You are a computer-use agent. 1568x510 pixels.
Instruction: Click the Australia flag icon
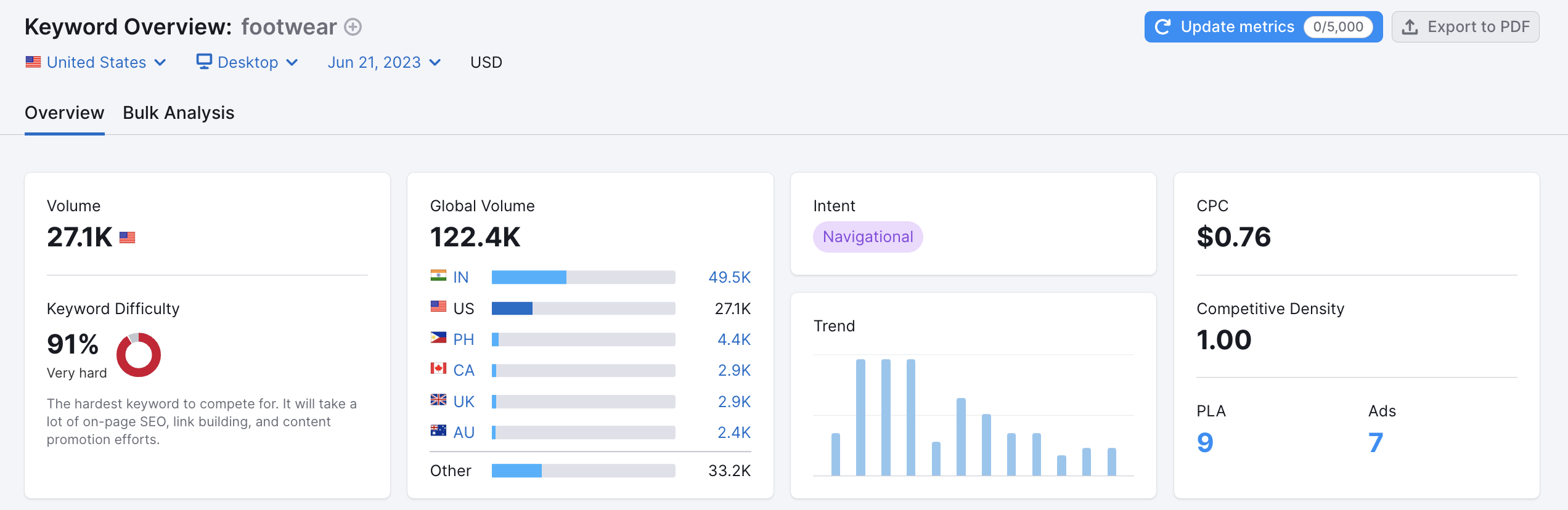coord(438,431)
